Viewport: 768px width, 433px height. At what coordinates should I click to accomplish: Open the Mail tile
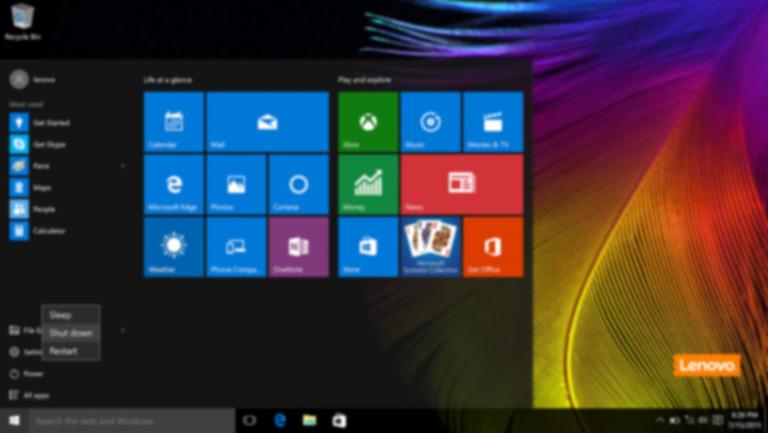pyautogui.click(x=267, y=121)
